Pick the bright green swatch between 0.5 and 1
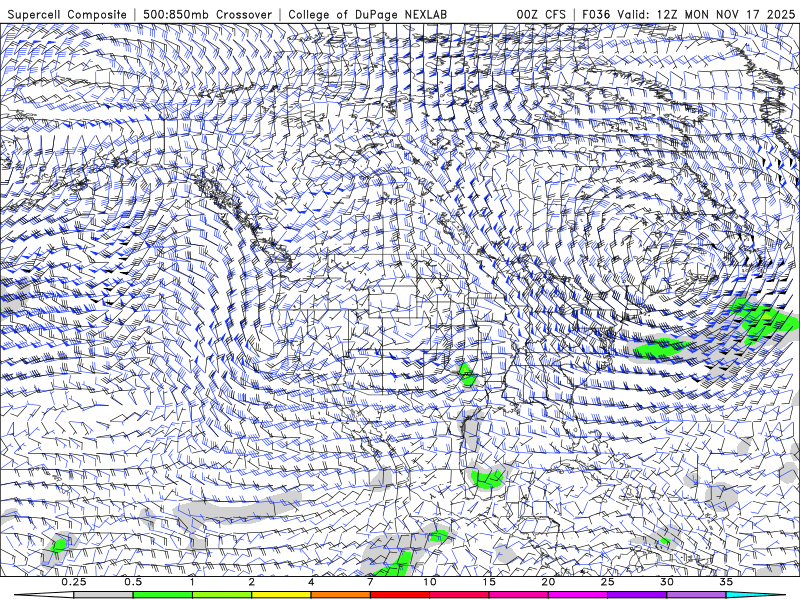Image resolution: width=800 pixels, height=600 pixels. [163, 595]
